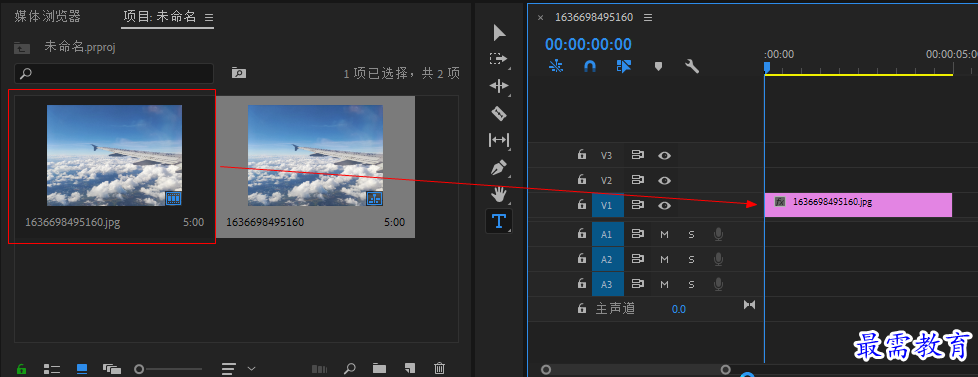Viewport: 978px width, 377px height.
Task: Mute audio track A2
Action: 664,260
